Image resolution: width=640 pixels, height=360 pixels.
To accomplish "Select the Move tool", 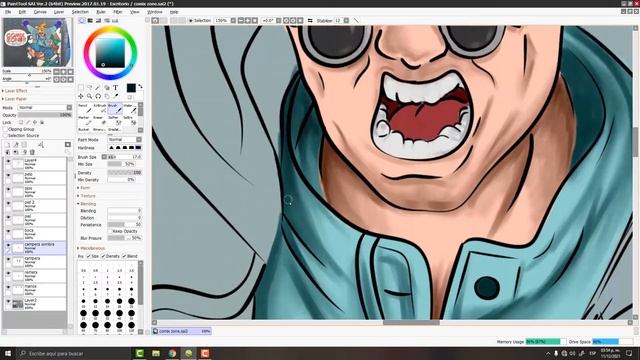I will pos(81,96).
